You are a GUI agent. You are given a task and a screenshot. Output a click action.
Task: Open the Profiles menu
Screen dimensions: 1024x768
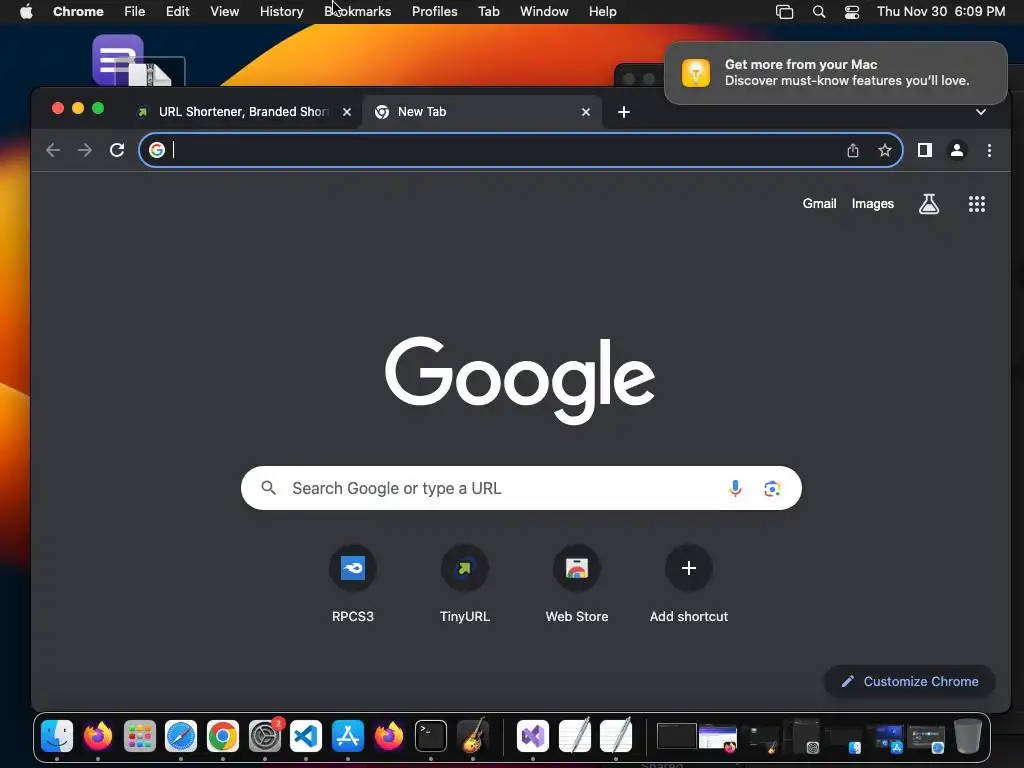coord(434,11)
